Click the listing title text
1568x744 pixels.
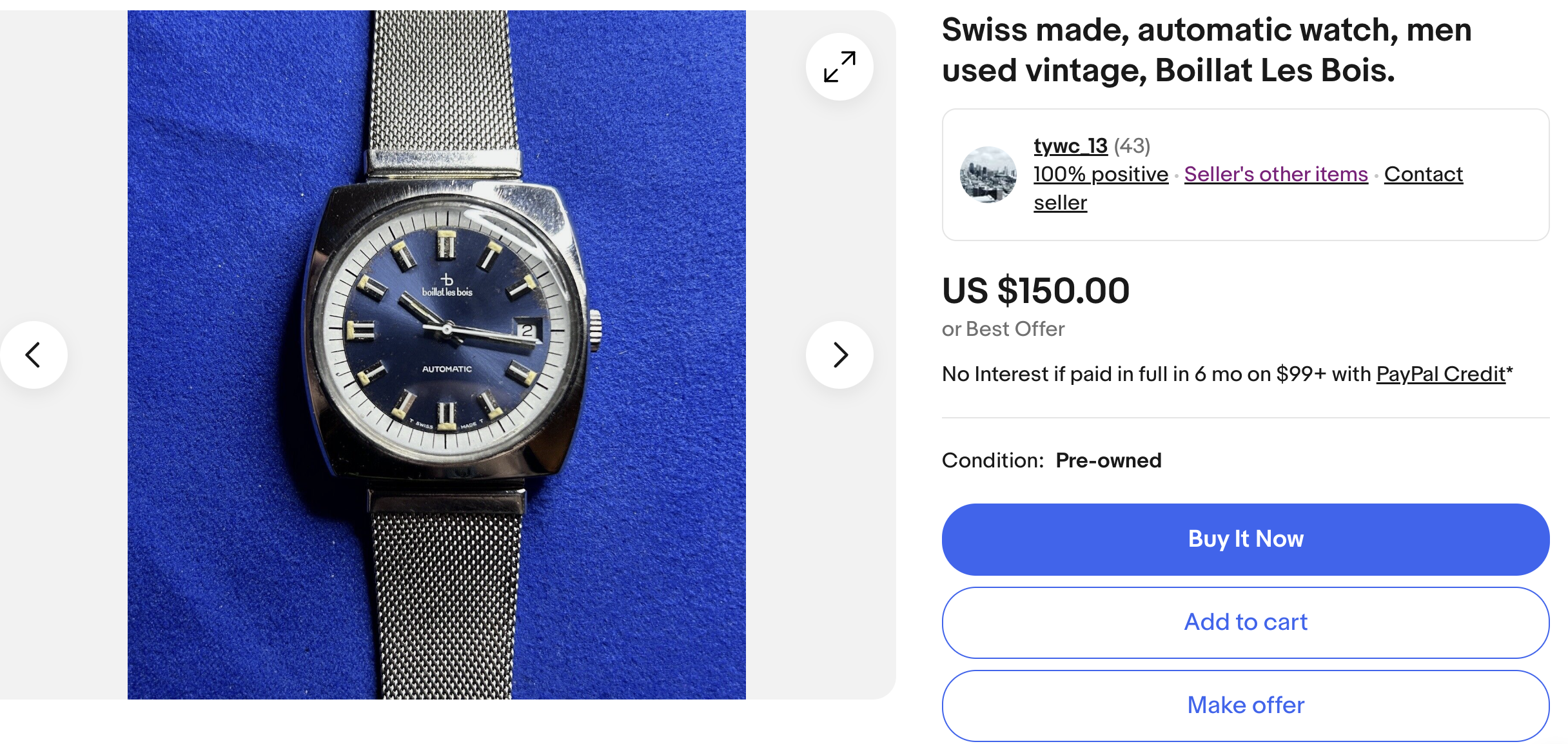click(1206, 50)
